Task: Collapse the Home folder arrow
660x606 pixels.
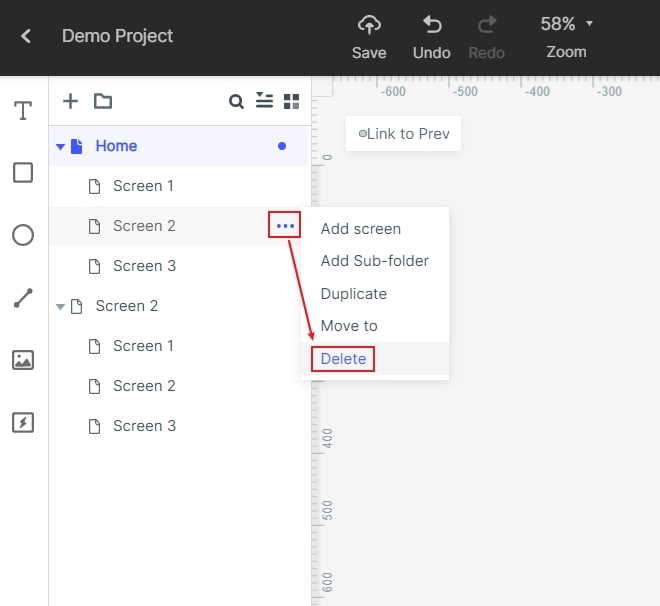Action: [61, 147]
